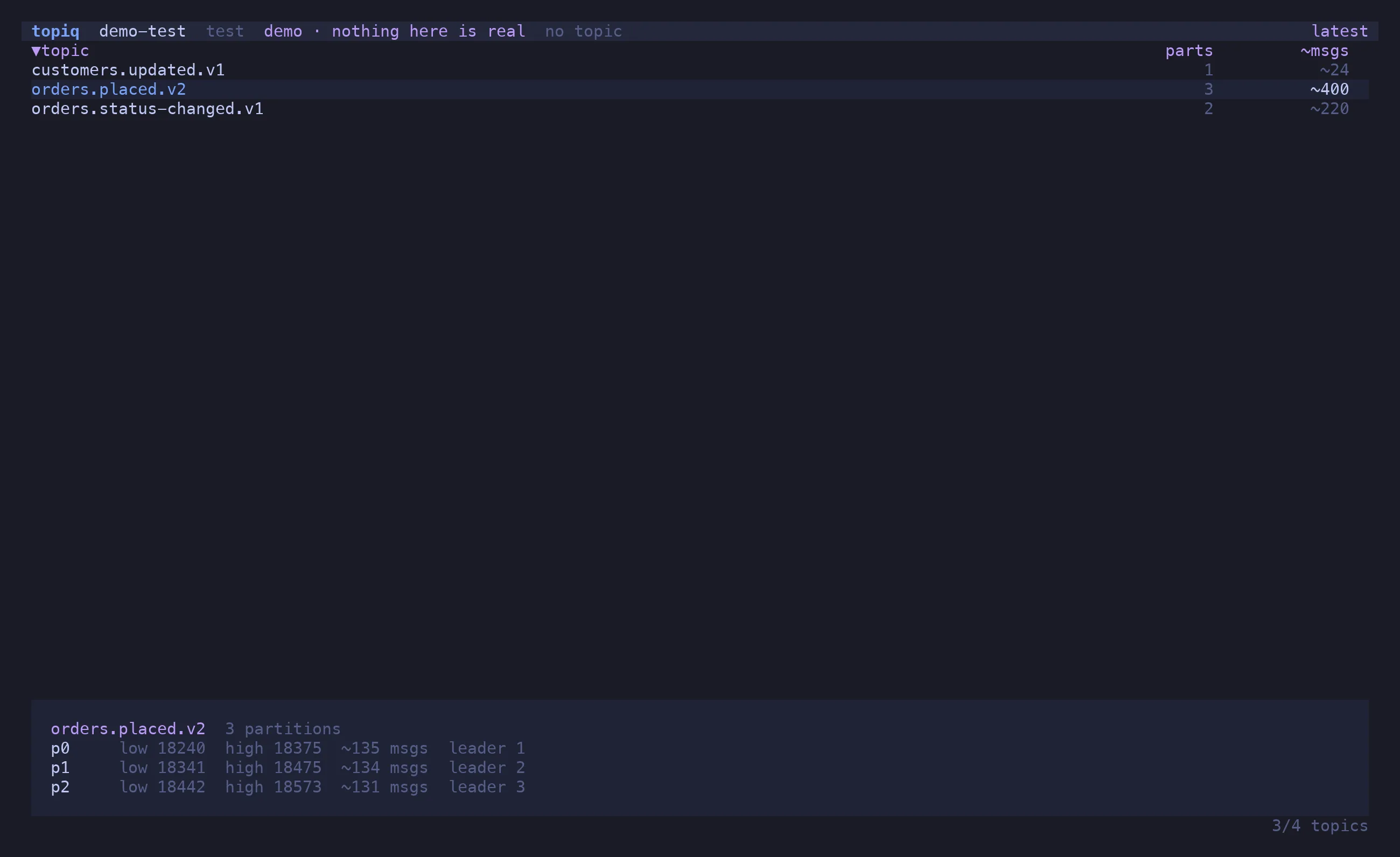Screen dimensions: 1400x857
Task: Select the demo-test cluster label
Action: click(x=142, y=31)
